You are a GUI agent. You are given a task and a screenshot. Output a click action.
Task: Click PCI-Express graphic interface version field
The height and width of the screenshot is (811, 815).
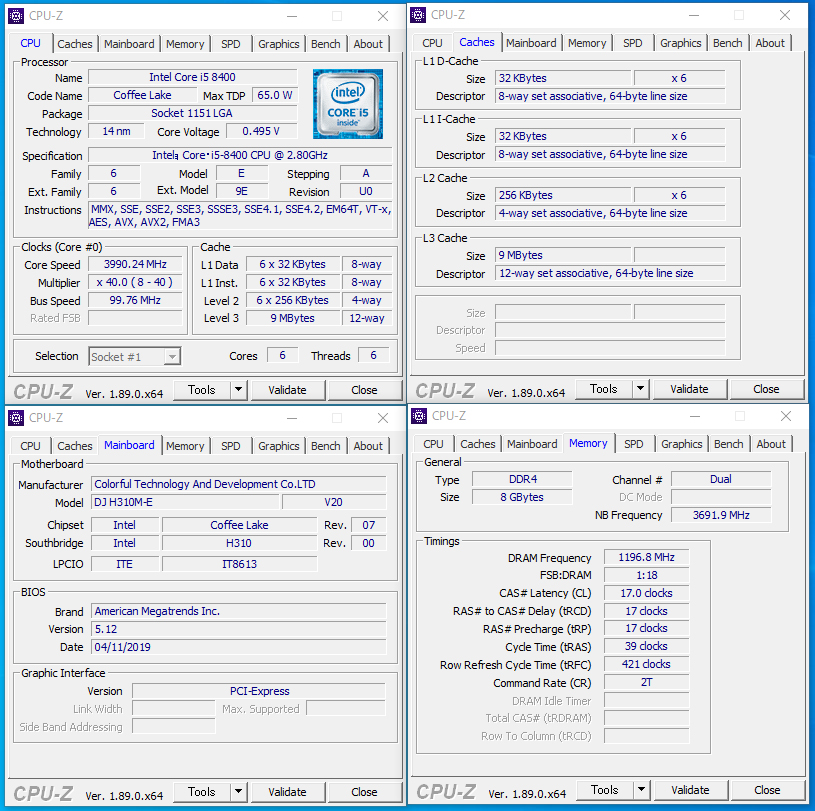(x=259, y=691)
